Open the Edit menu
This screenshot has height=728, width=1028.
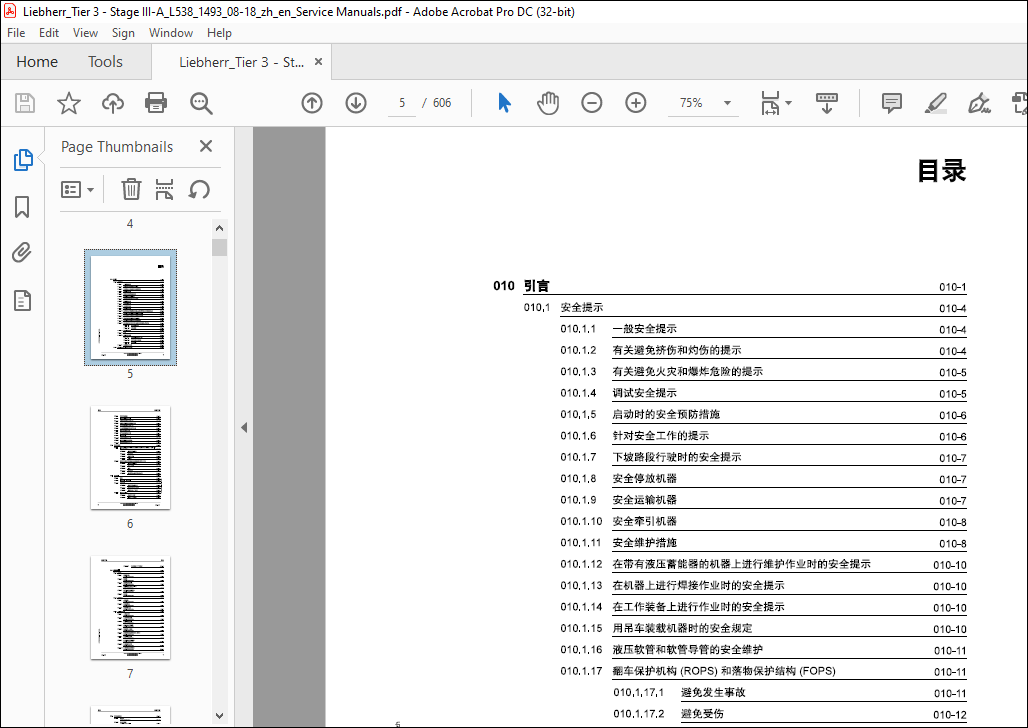point(49,33)
